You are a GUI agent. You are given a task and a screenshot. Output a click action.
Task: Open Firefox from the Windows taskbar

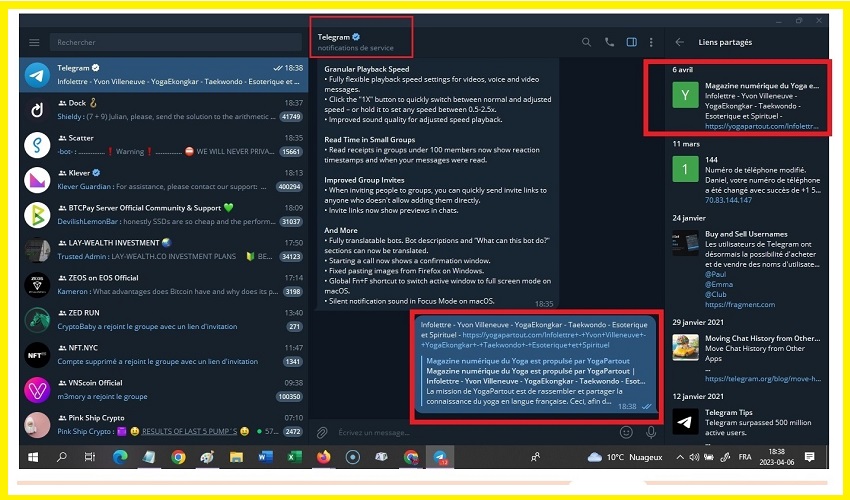click(x=323, y=457)
